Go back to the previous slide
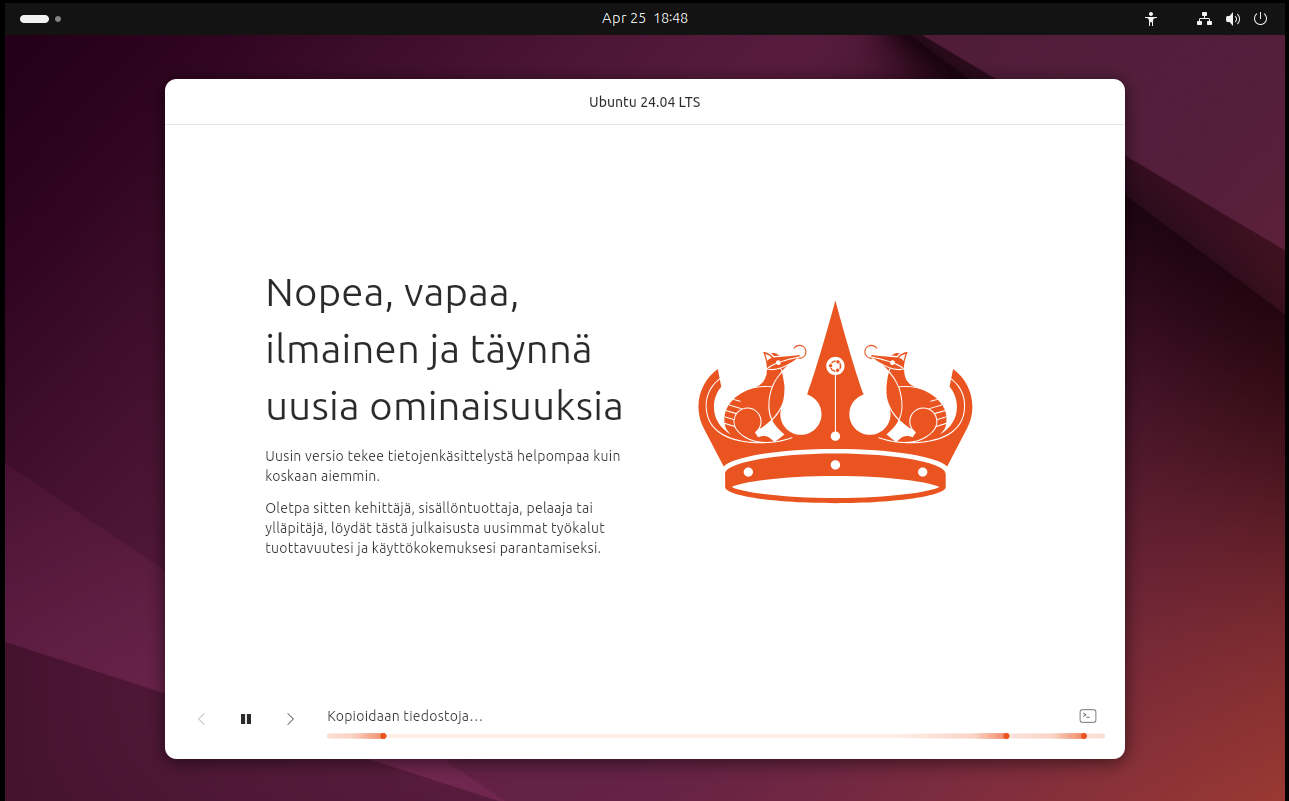Screen dimensions: 1289x801 tap(202, 719)
